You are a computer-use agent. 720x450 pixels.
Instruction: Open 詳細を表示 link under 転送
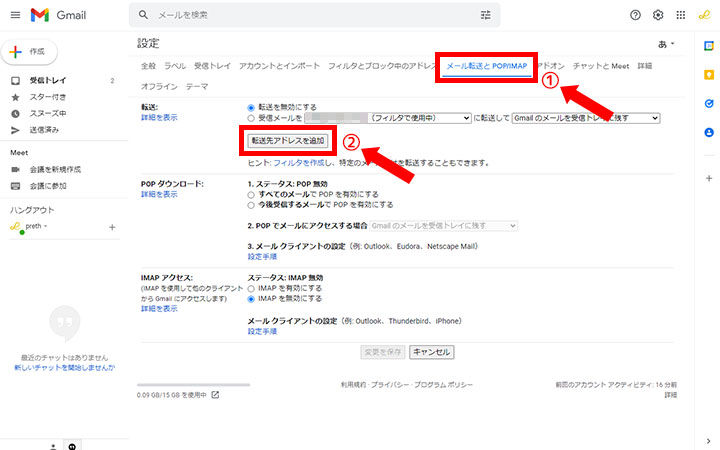[x=159, y=118]
